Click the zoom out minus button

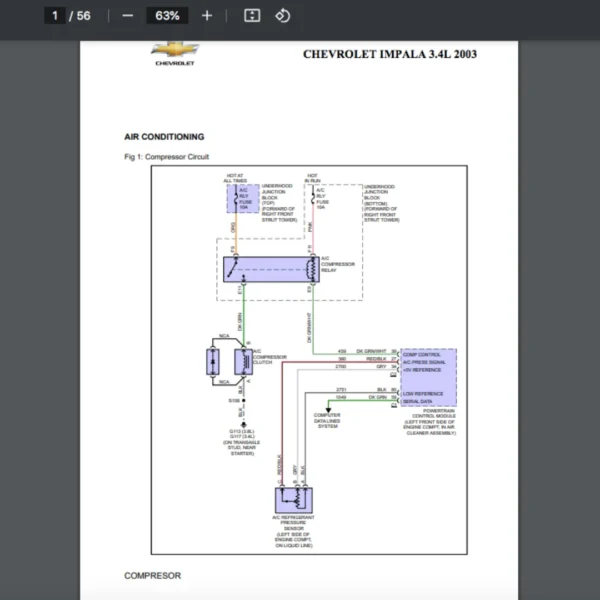tap(127, 16)
